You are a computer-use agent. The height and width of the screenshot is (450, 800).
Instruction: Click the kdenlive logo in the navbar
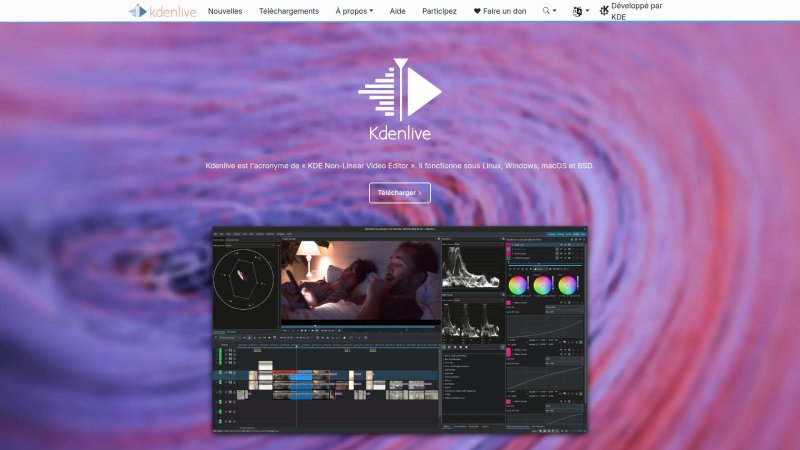click(x=162, y=11)
